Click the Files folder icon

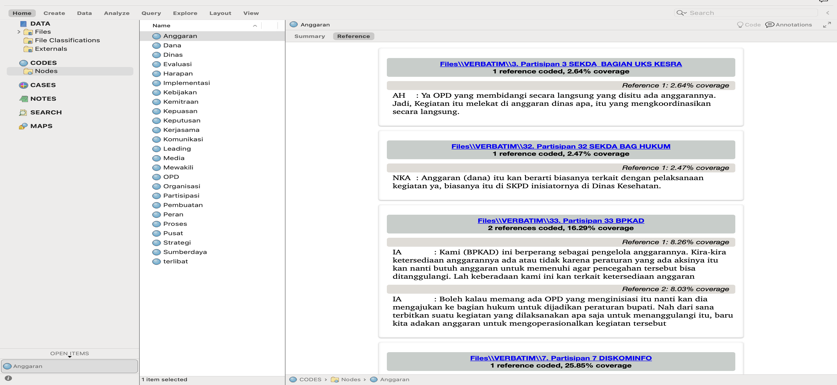point(28,32)
